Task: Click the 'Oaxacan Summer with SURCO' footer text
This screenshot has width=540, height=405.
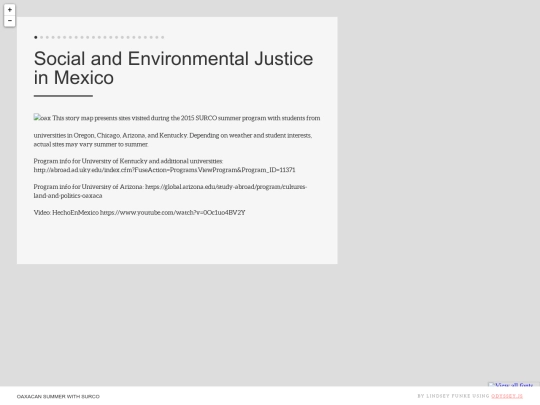Action: (58, 396)
